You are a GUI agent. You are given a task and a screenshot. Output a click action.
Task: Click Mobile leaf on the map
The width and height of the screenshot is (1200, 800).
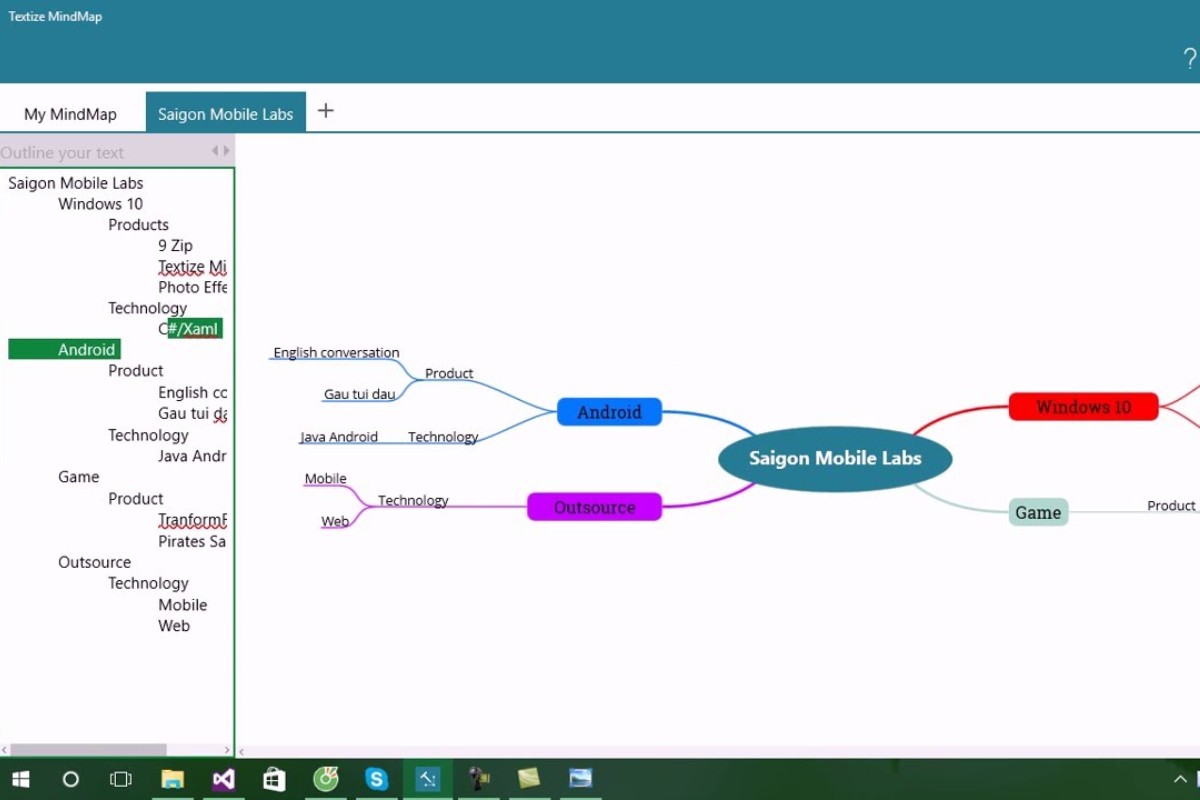point(325,479)
